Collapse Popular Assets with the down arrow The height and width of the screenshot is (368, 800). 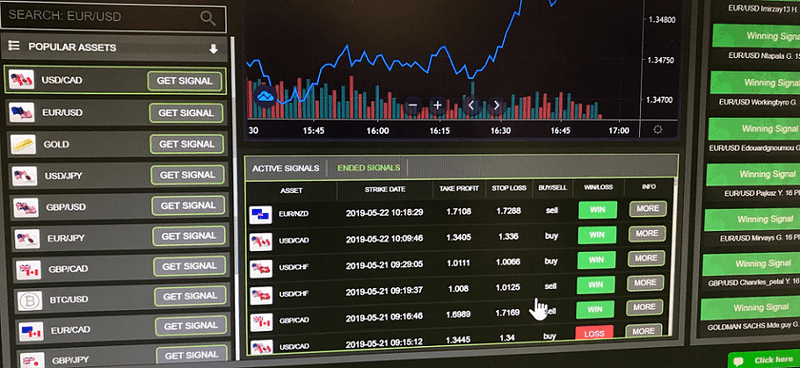click(213, 49)
